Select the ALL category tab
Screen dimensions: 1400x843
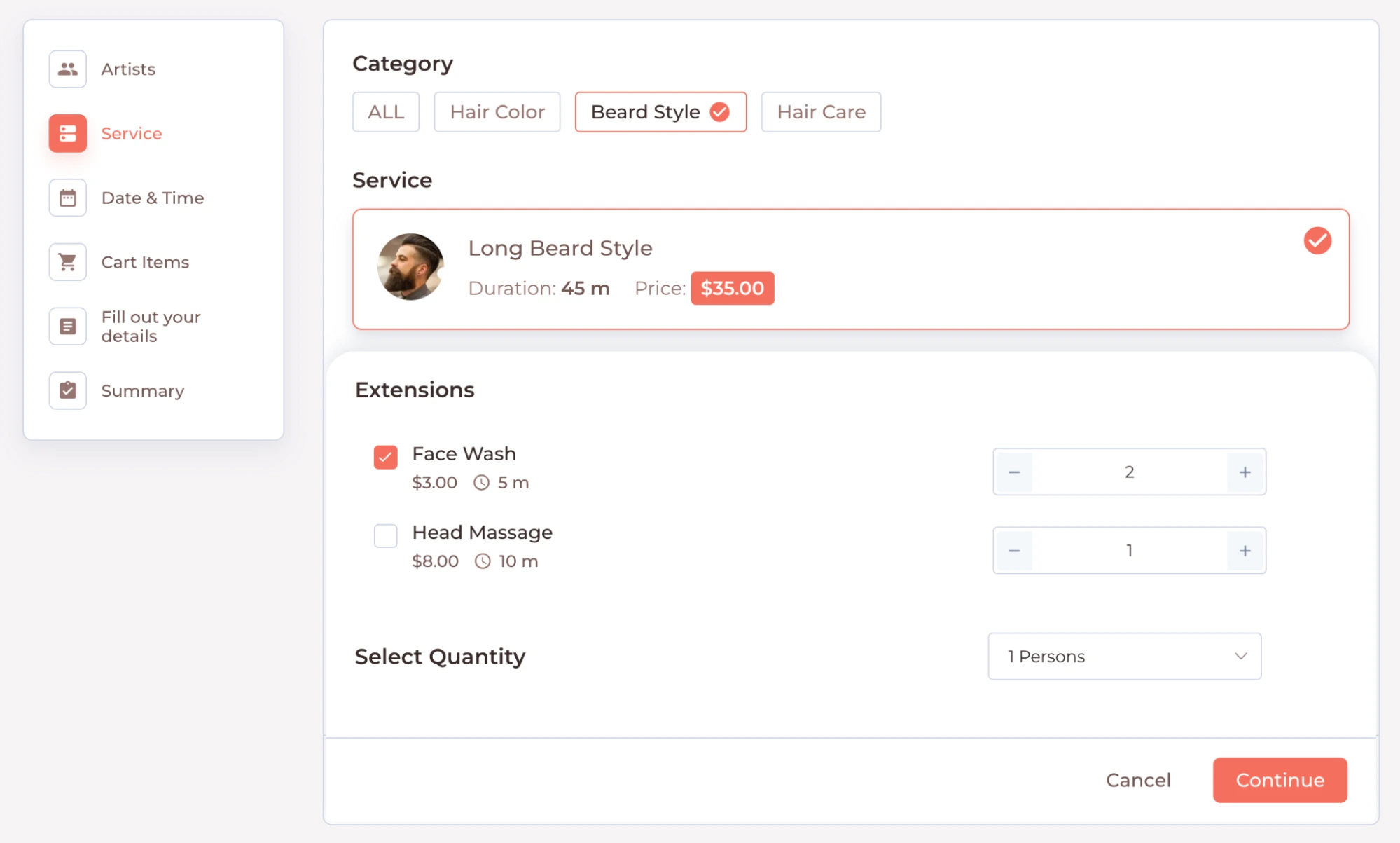(386, 111)
